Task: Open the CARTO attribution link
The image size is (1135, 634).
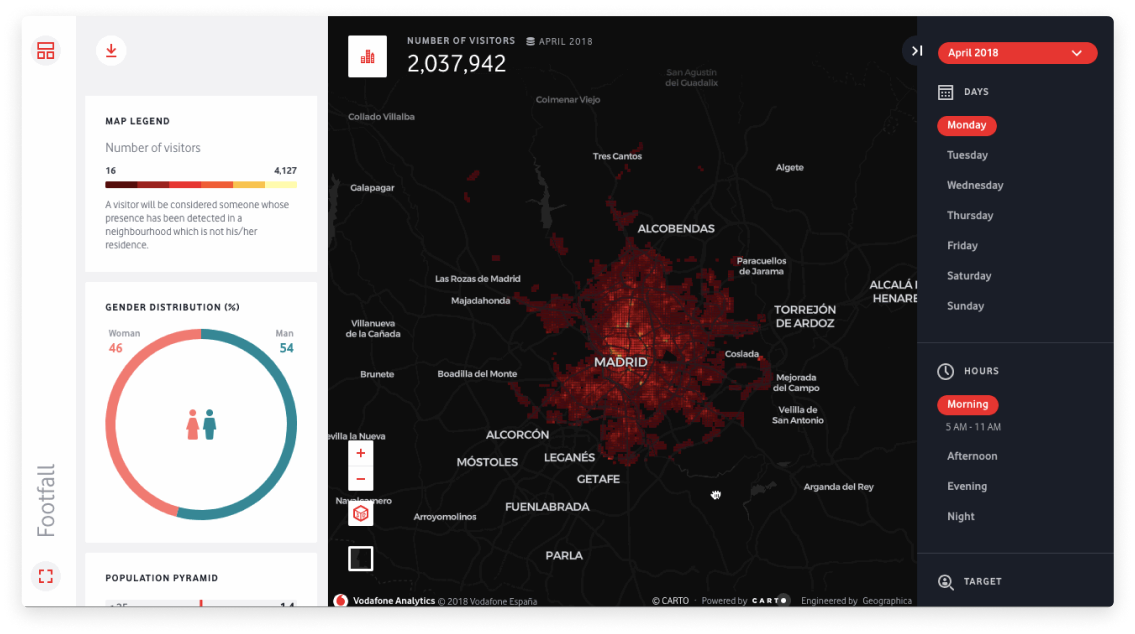Action: click(x=670, y=601)
